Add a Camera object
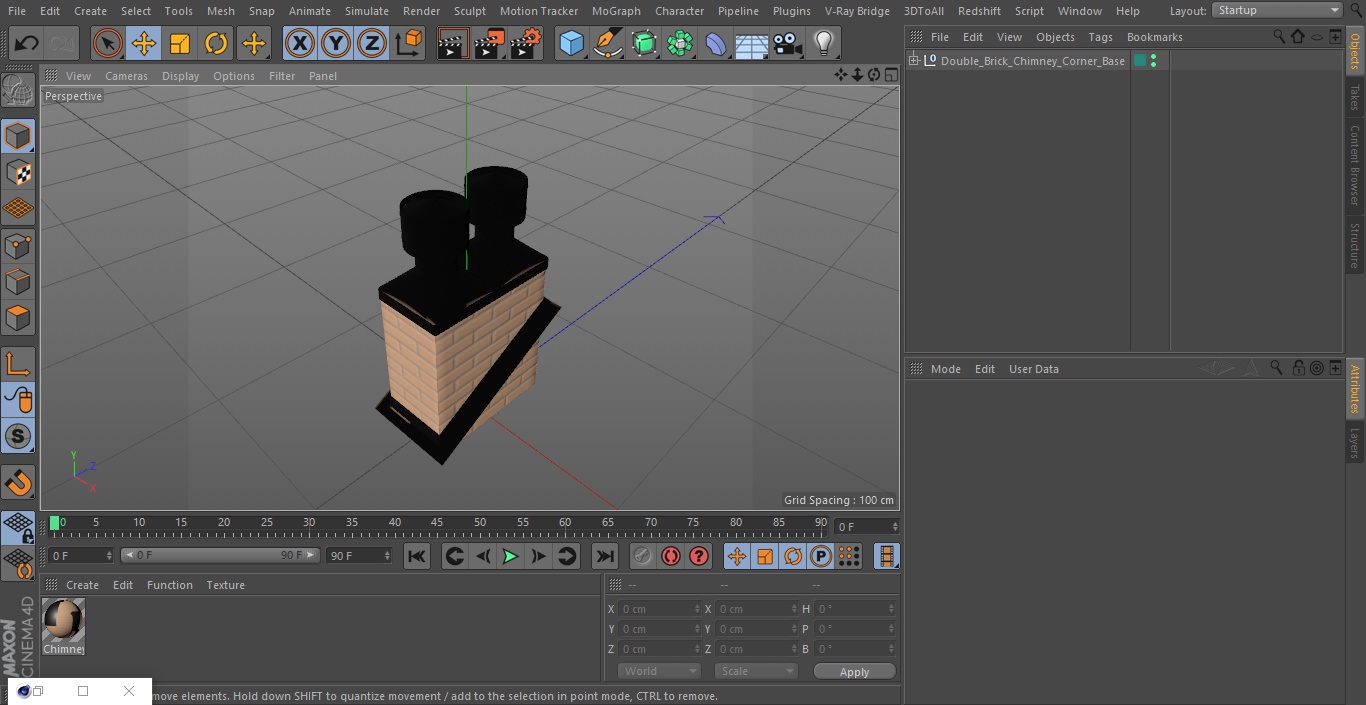 point(788,43)
